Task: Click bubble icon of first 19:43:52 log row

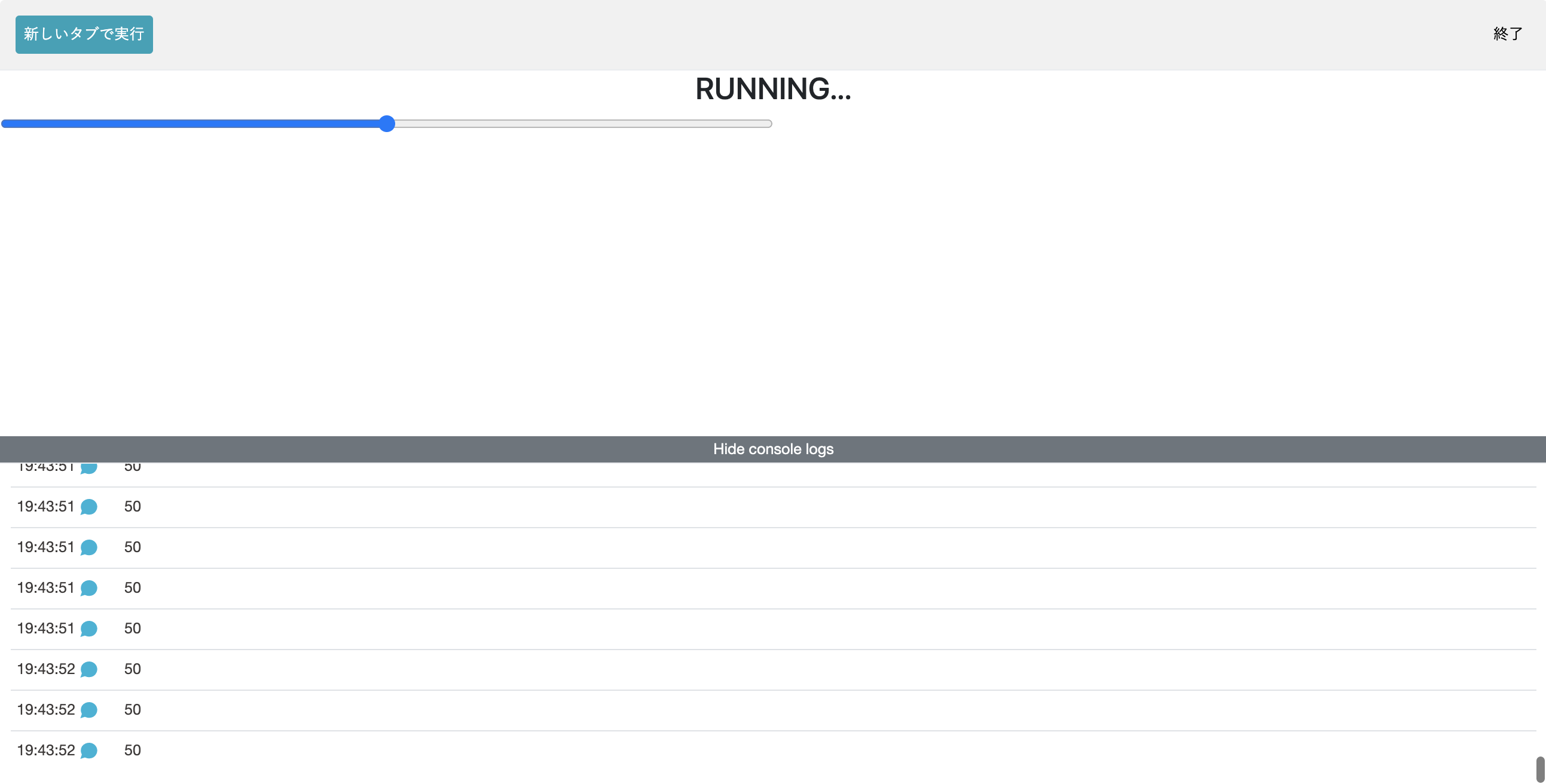Action: [89, 669]
